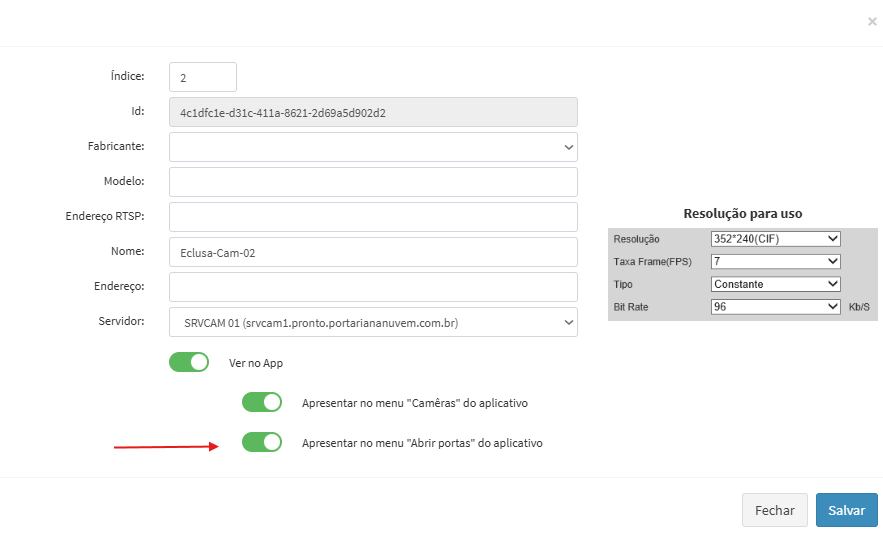Screen dimensions: 883x535
Task: Toggle the "Ver no App" switch
Action: [189, 362]
